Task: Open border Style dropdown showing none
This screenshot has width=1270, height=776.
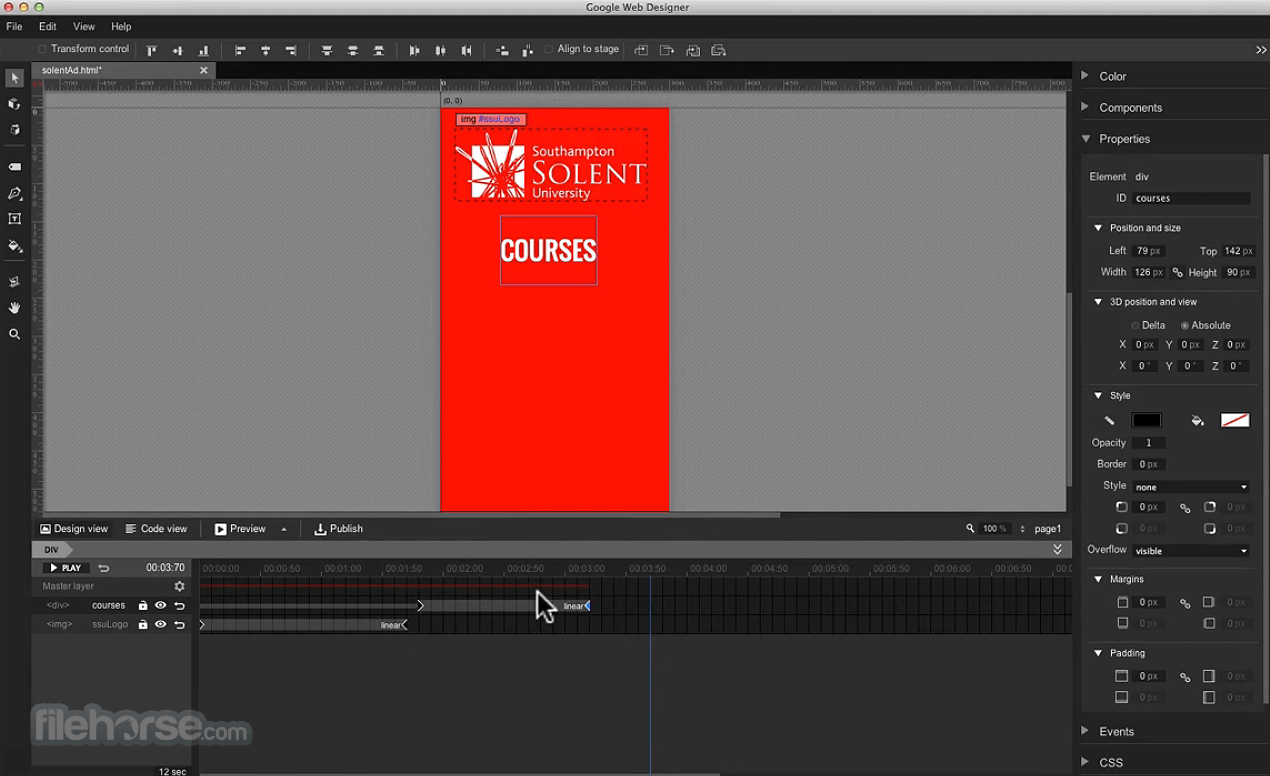Action: pyautogui.click(x=1191, y=487)
